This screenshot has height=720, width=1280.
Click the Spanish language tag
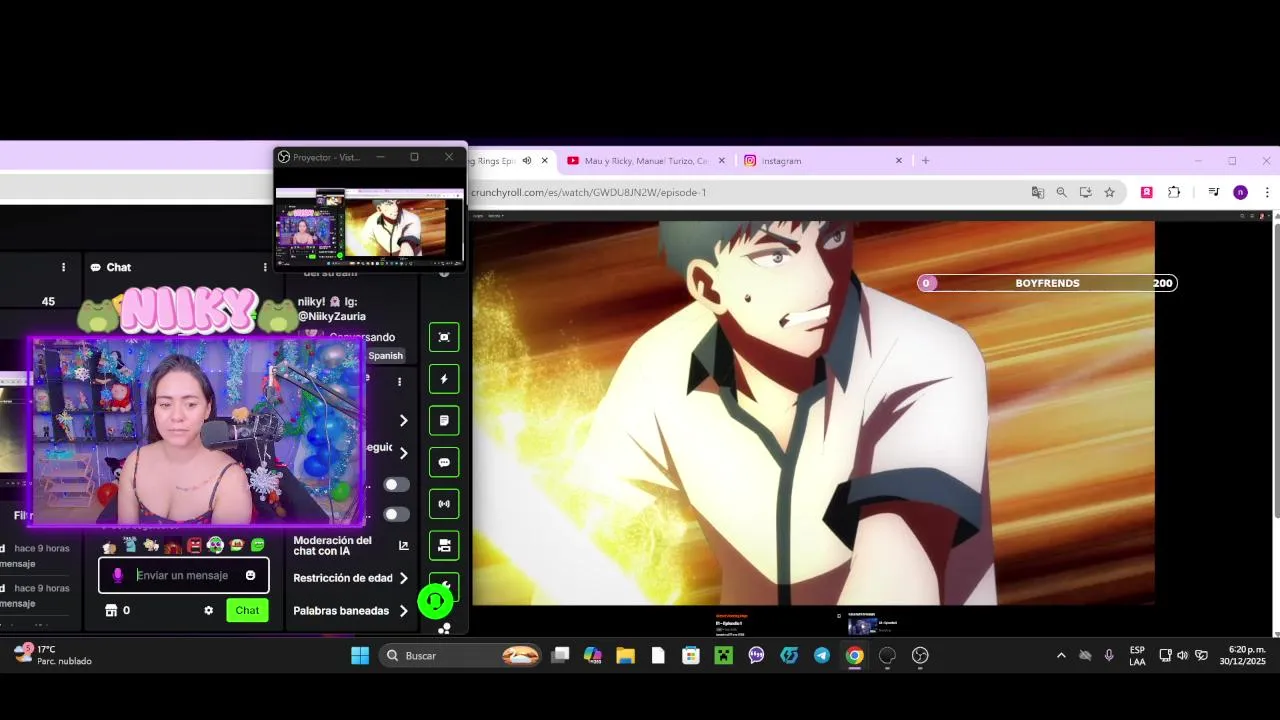coord(385,355)
